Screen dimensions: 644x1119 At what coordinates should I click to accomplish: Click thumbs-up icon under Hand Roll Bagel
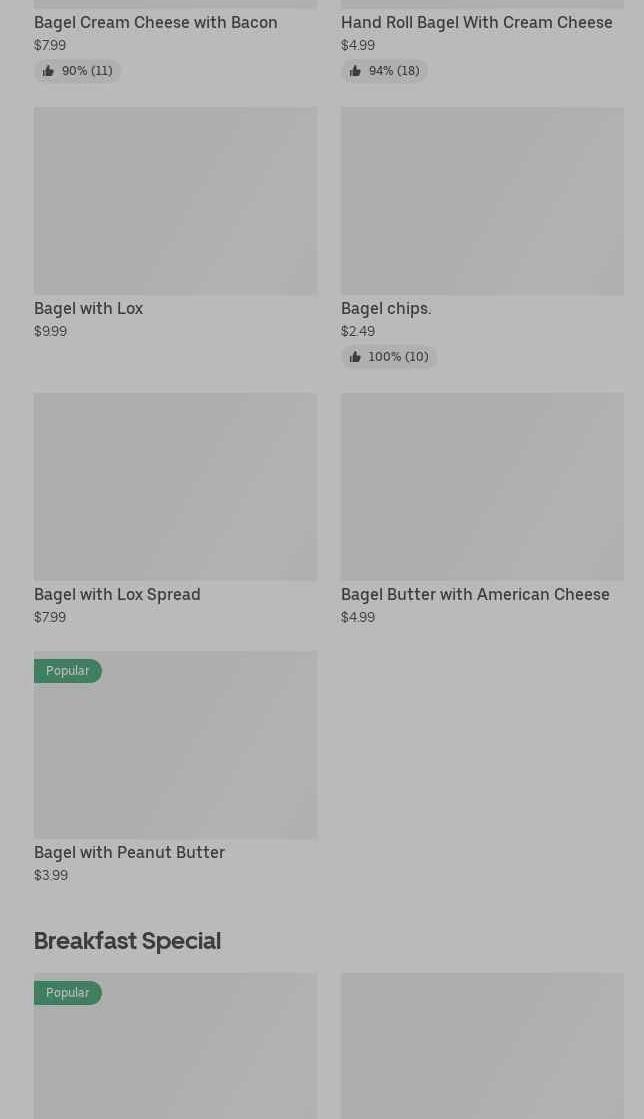click(x=355, y=71)
